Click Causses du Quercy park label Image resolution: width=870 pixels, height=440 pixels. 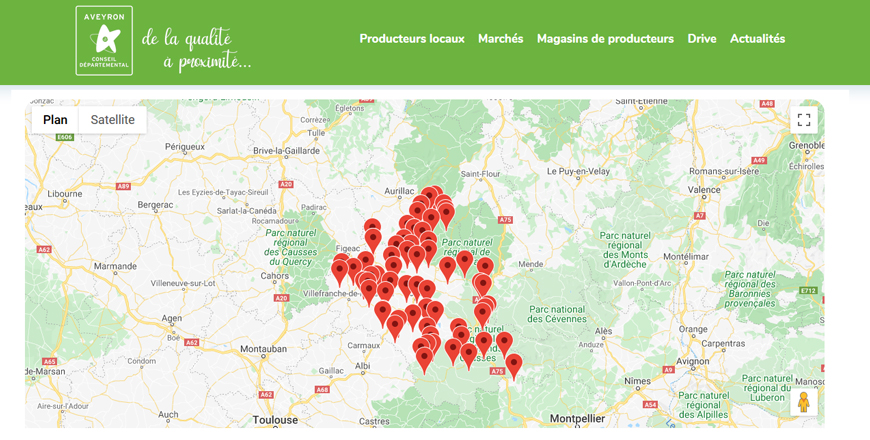291,247
